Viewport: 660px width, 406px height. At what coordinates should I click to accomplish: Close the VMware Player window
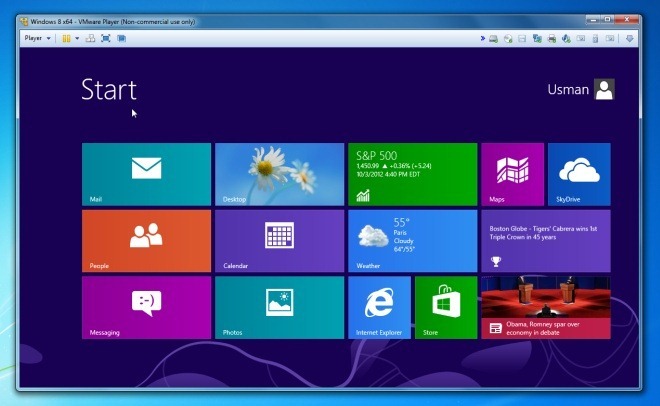pos(627,20)
